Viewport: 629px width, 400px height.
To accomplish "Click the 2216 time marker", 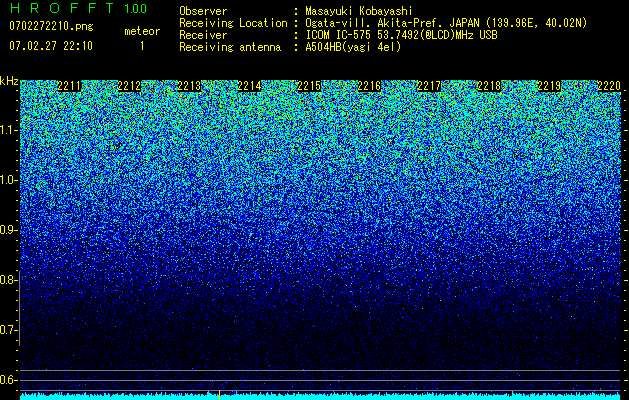I will pos(369,86).
